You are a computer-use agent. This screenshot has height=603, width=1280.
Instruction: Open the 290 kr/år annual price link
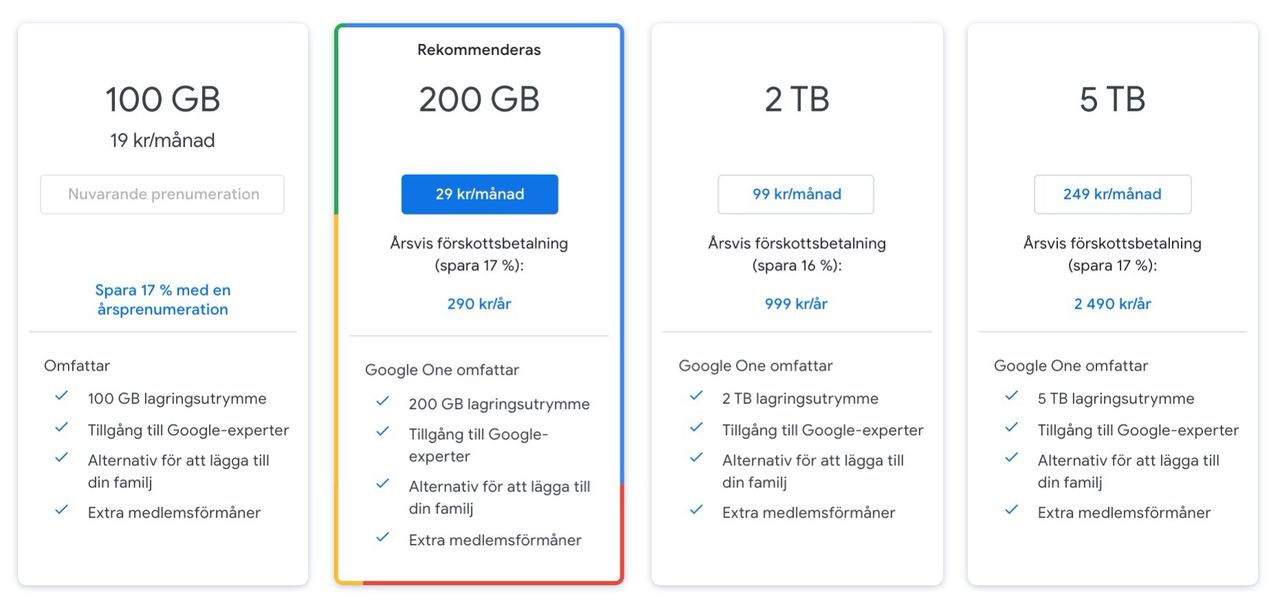479,303
